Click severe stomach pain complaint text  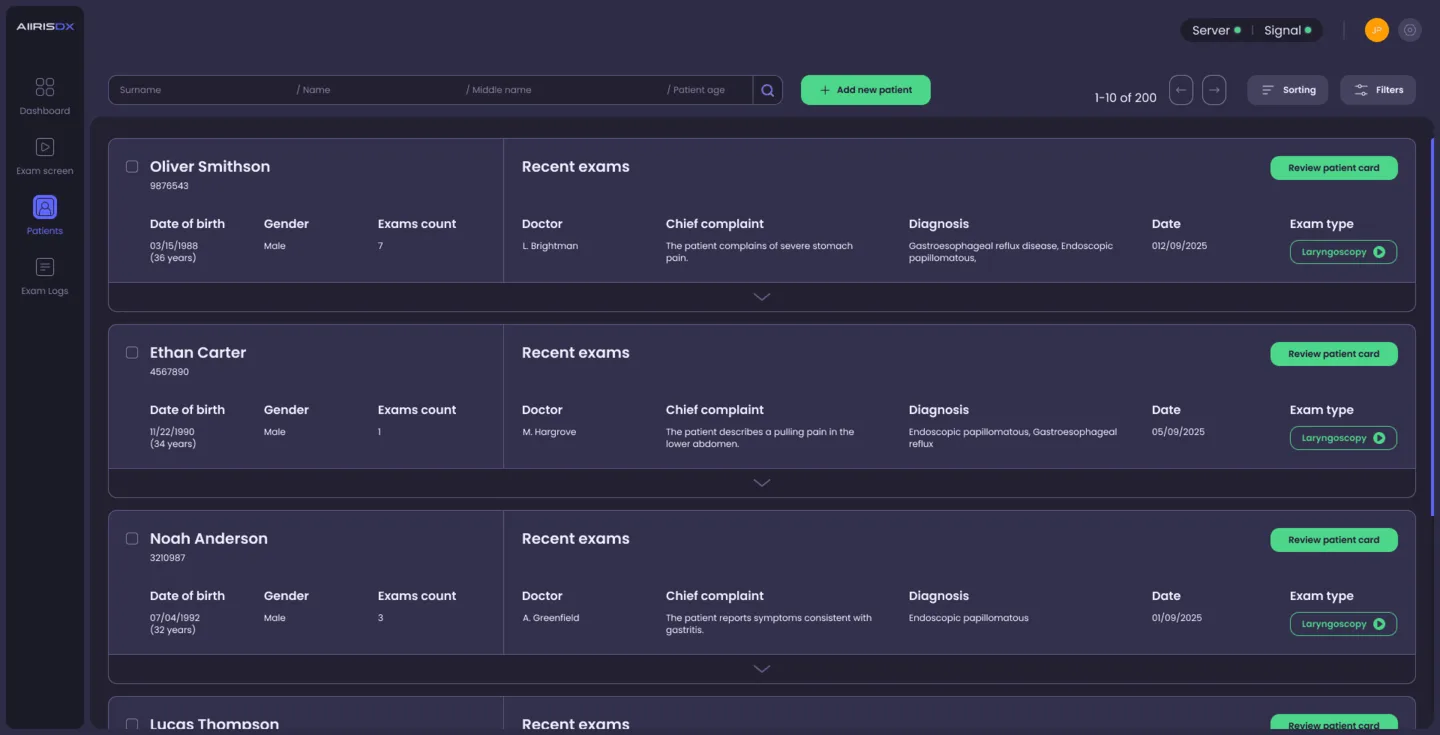tap(759, 252)
